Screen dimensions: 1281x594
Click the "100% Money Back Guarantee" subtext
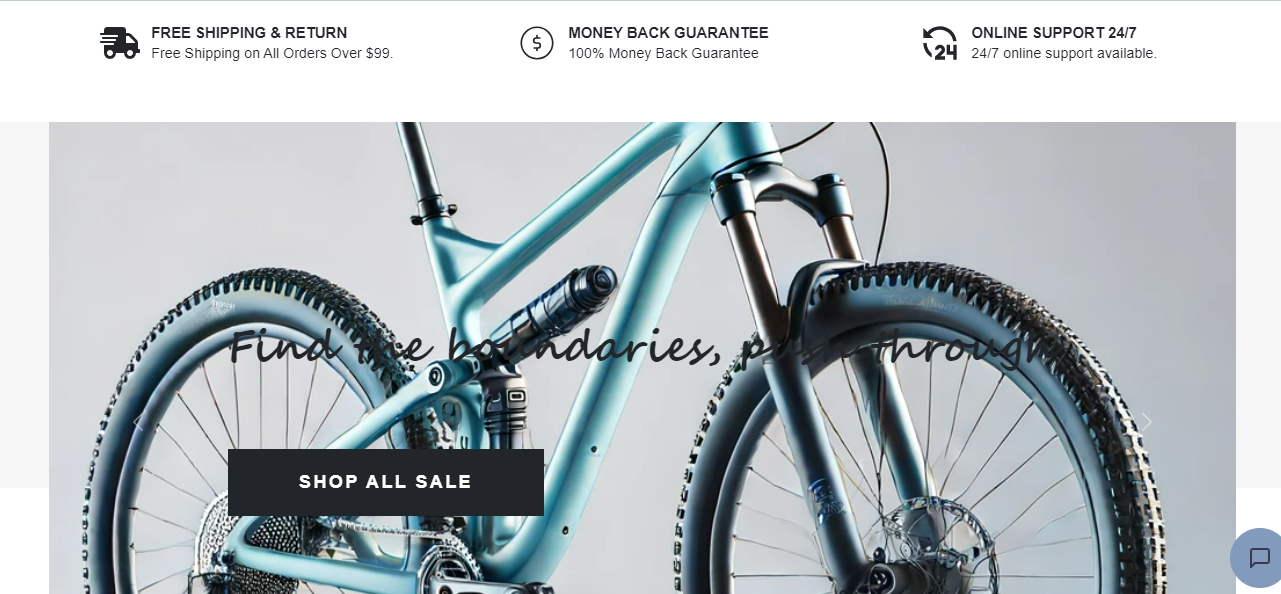(663, 53)
